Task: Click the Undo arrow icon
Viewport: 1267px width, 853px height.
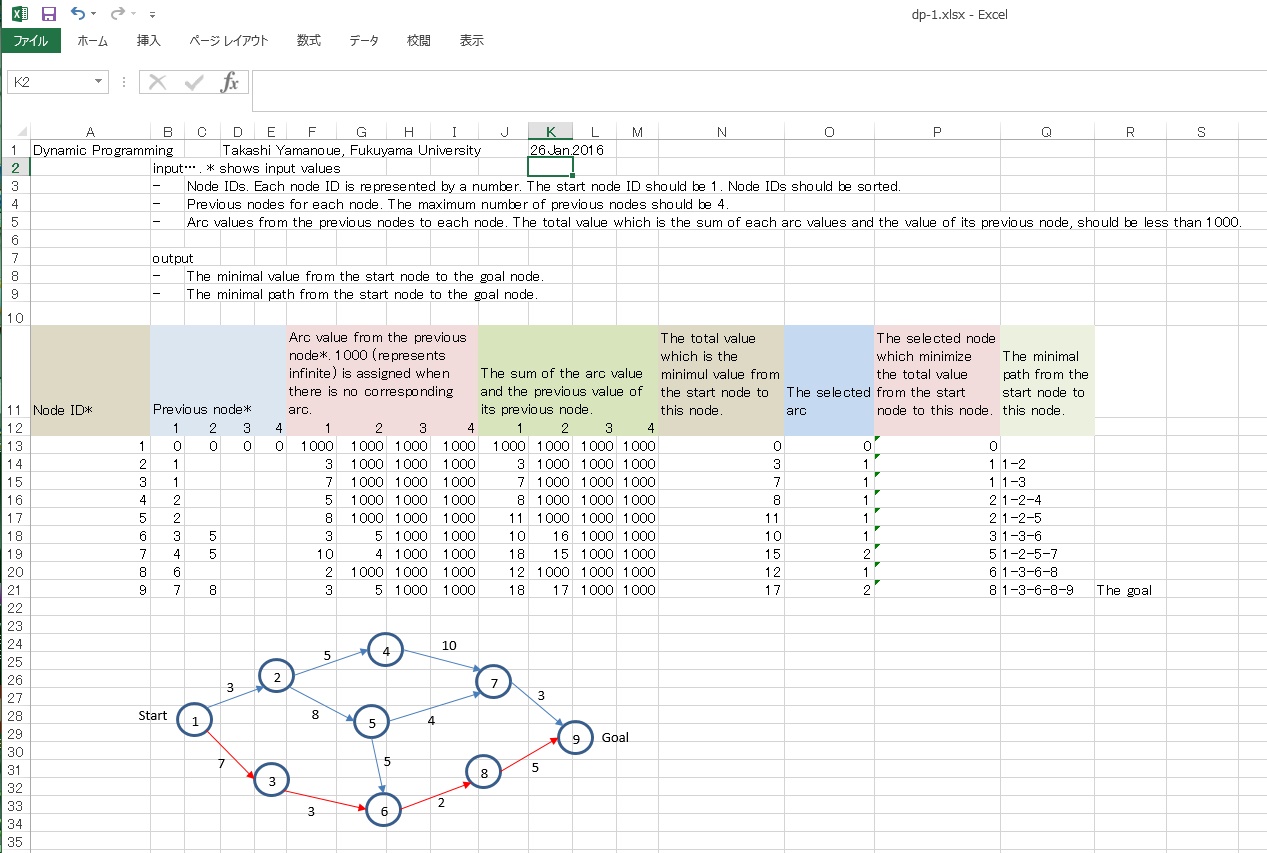Action: pyautogui.click(x=78, y=14)
